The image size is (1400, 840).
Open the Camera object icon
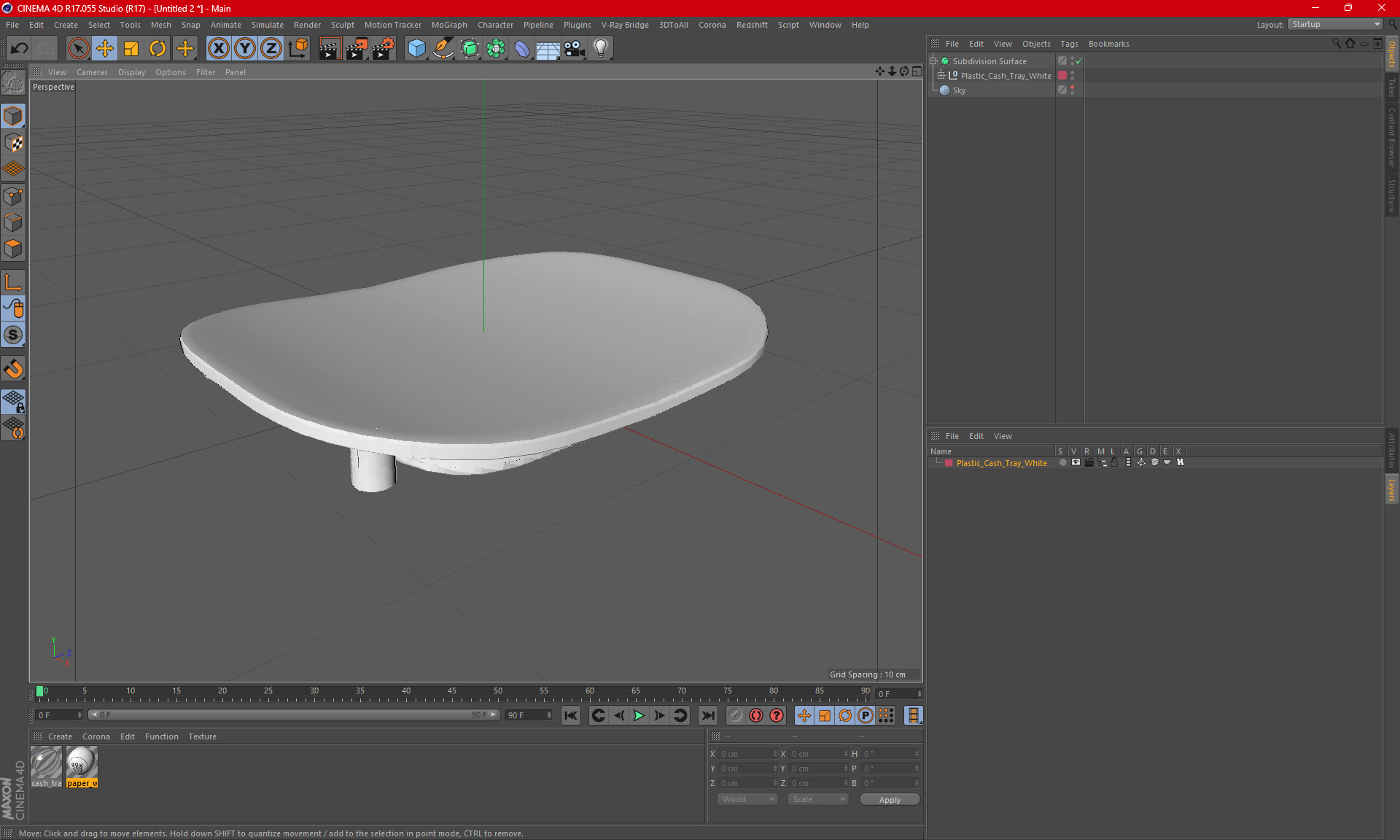[x=574, y=49]
